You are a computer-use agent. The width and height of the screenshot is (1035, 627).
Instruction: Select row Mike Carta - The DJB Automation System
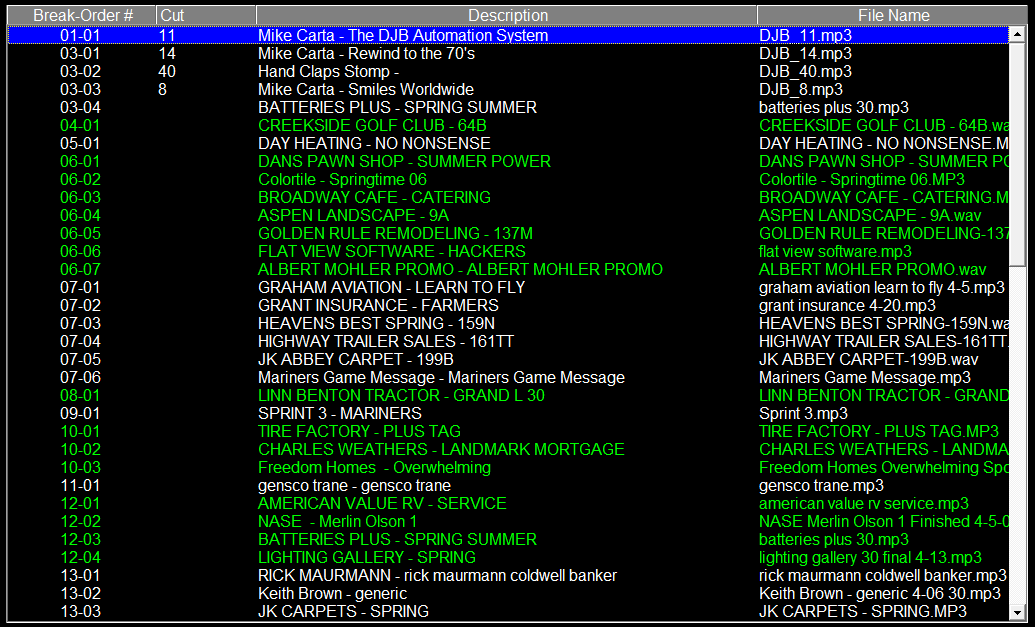(508, 35)
